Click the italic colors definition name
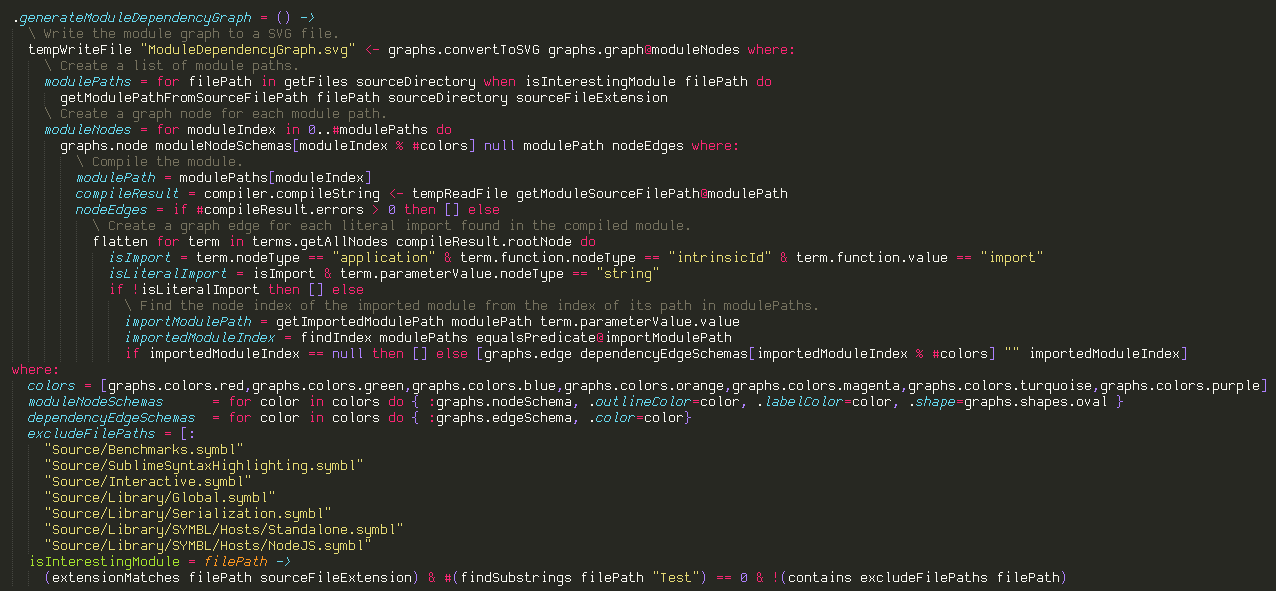The image size is (1276, 591). (52, 385)
